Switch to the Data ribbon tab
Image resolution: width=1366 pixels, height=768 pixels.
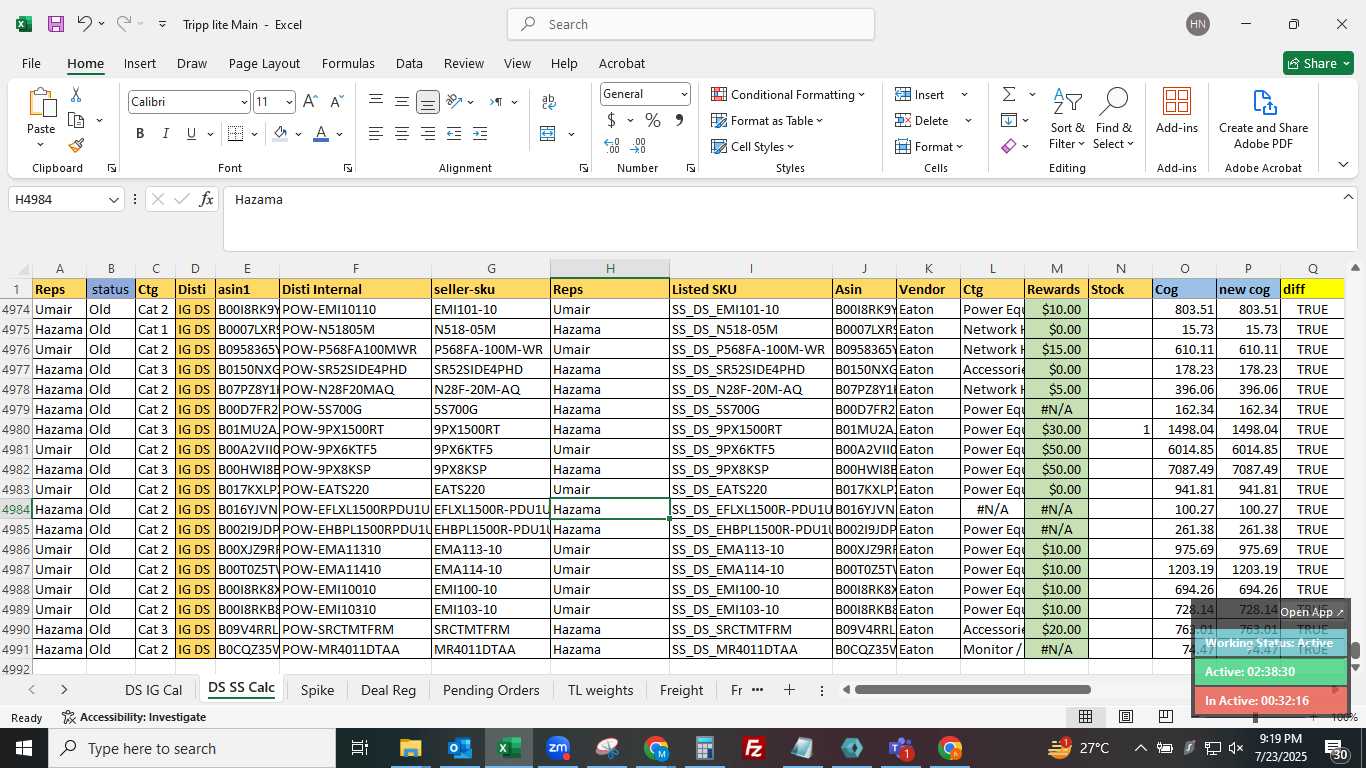click(x=409, y=63)
